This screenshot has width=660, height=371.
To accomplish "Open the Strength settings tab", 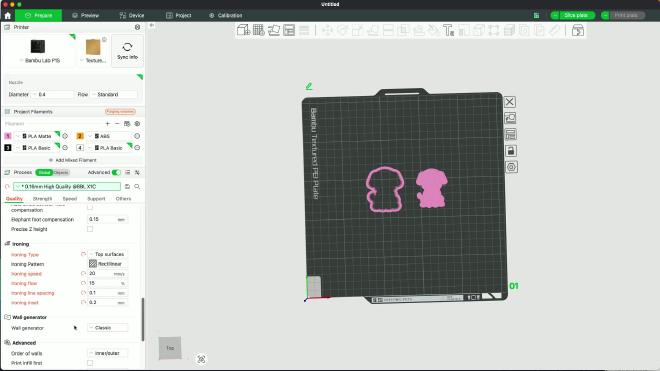I will pos(42,199).
